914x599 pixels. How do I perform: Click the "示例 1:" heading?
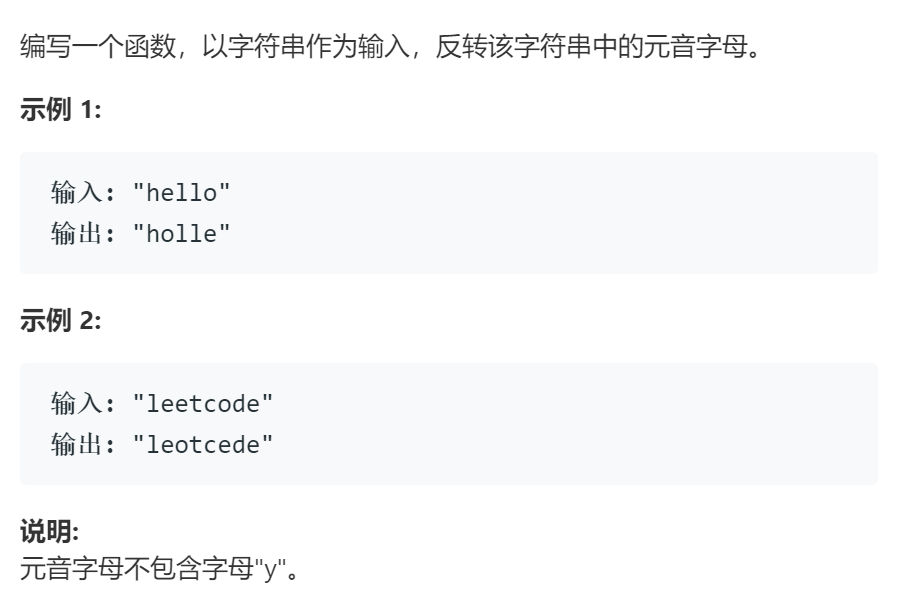61,110
